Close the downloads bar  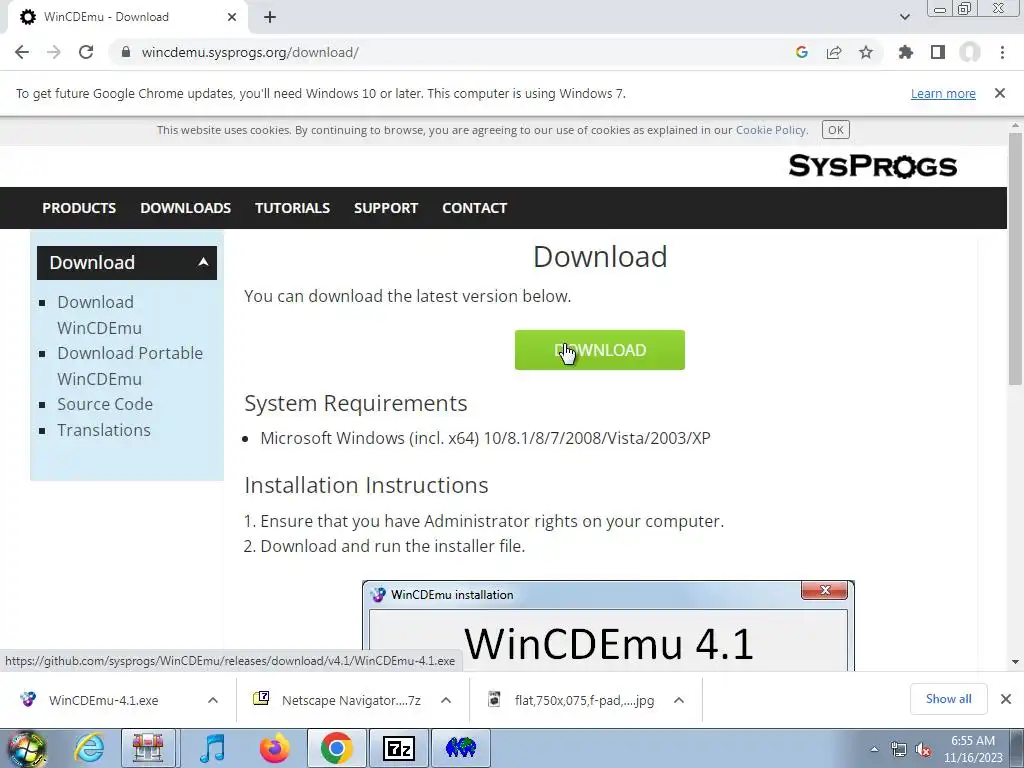click(x=1006, y=699)
